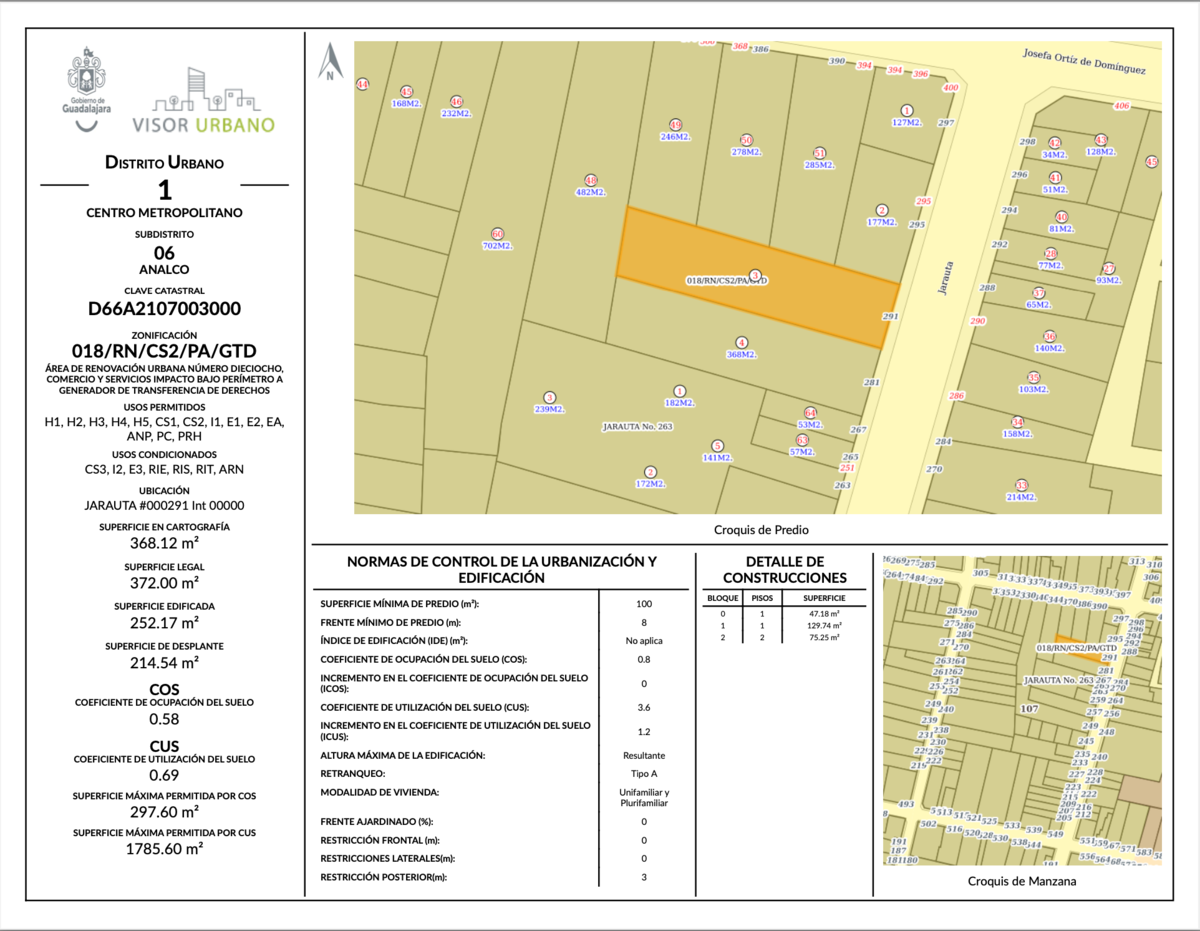Select the 129.74 m² superficie table cell
This screenshot has height=931, width=1200.
[x=824, y=625]
